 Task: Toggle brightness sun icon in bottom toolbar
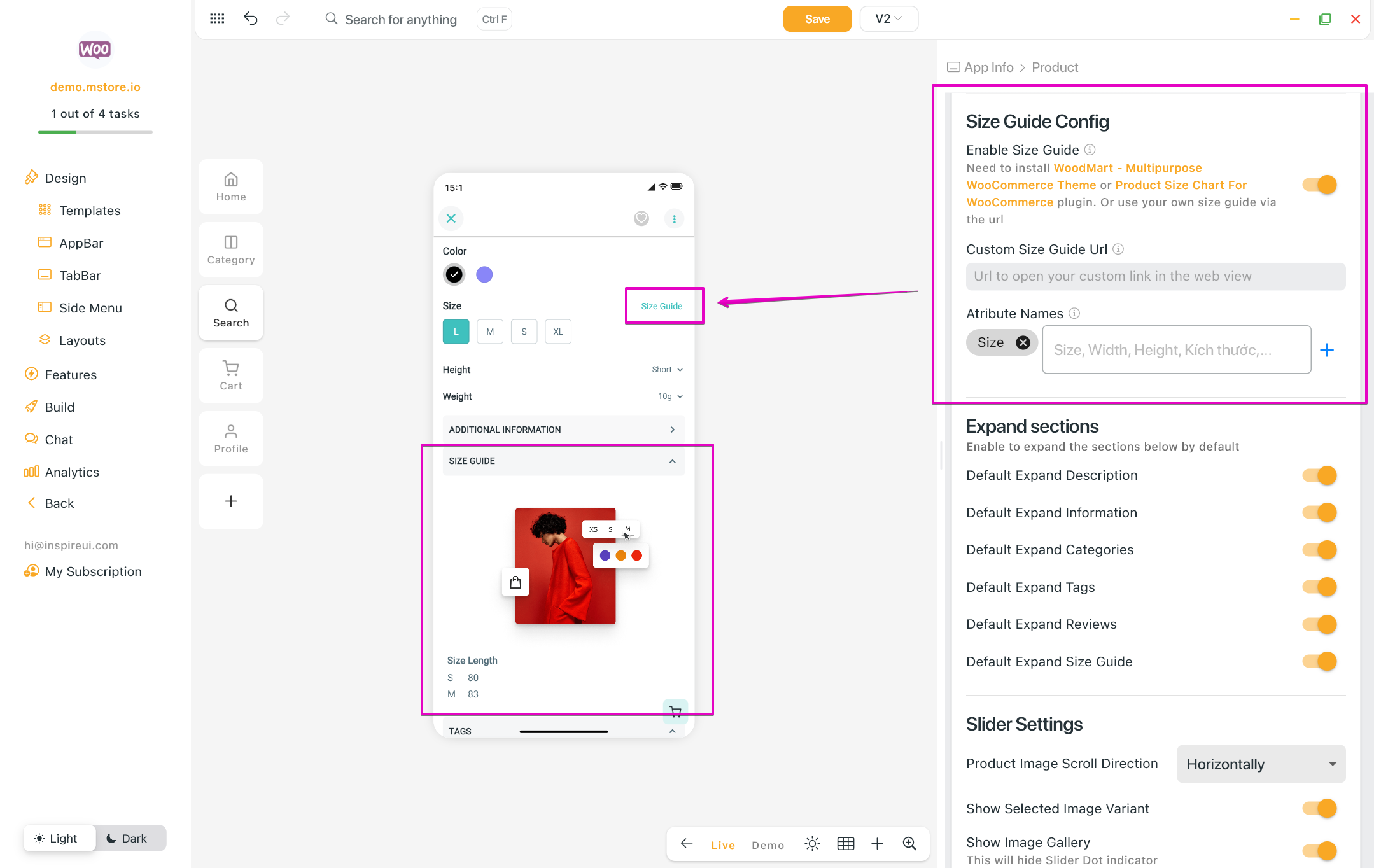[x=812, y=844]
